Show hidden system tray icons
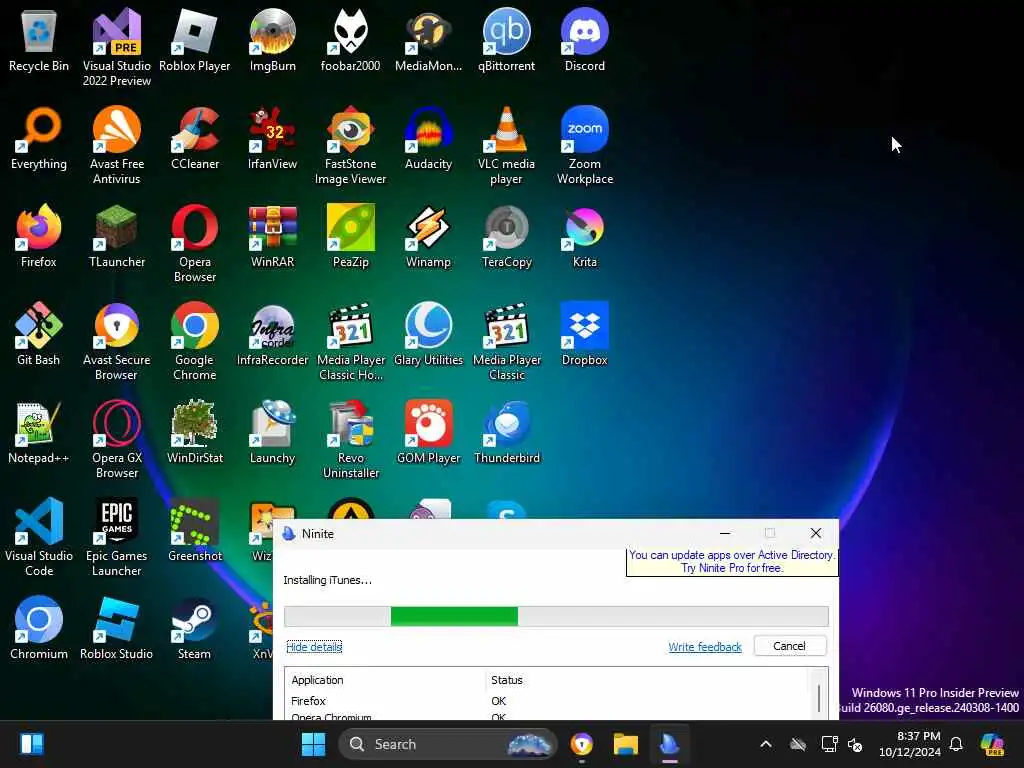 (765, 744)
